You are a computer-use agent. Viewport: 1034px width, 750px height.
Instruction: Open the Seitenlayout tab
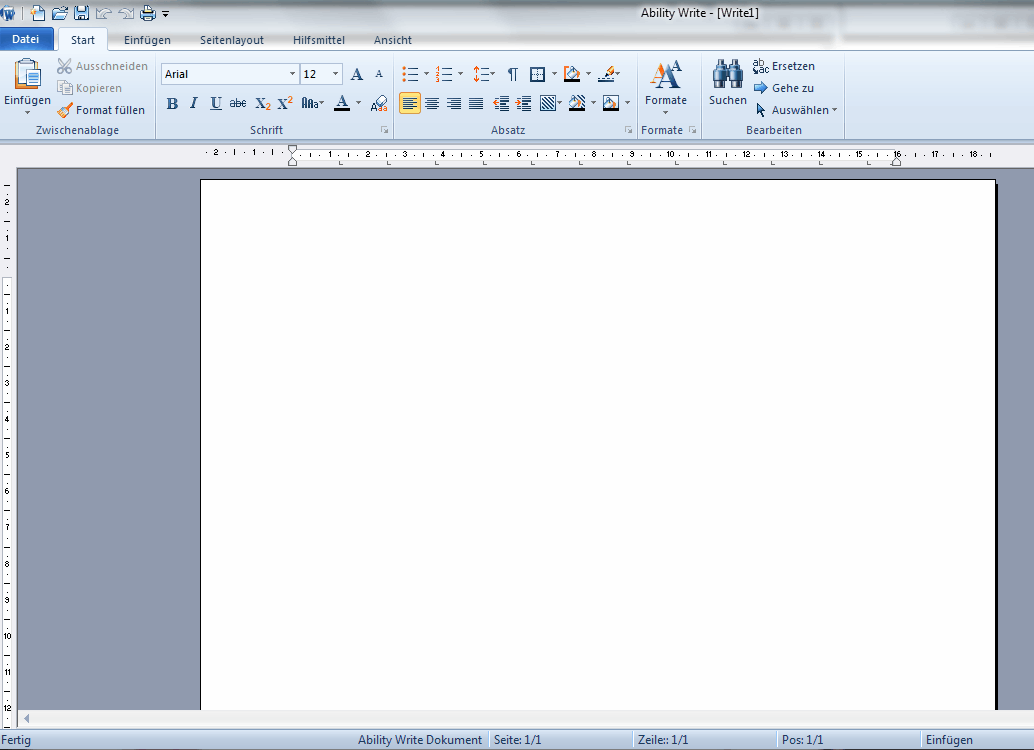(231, 40)
